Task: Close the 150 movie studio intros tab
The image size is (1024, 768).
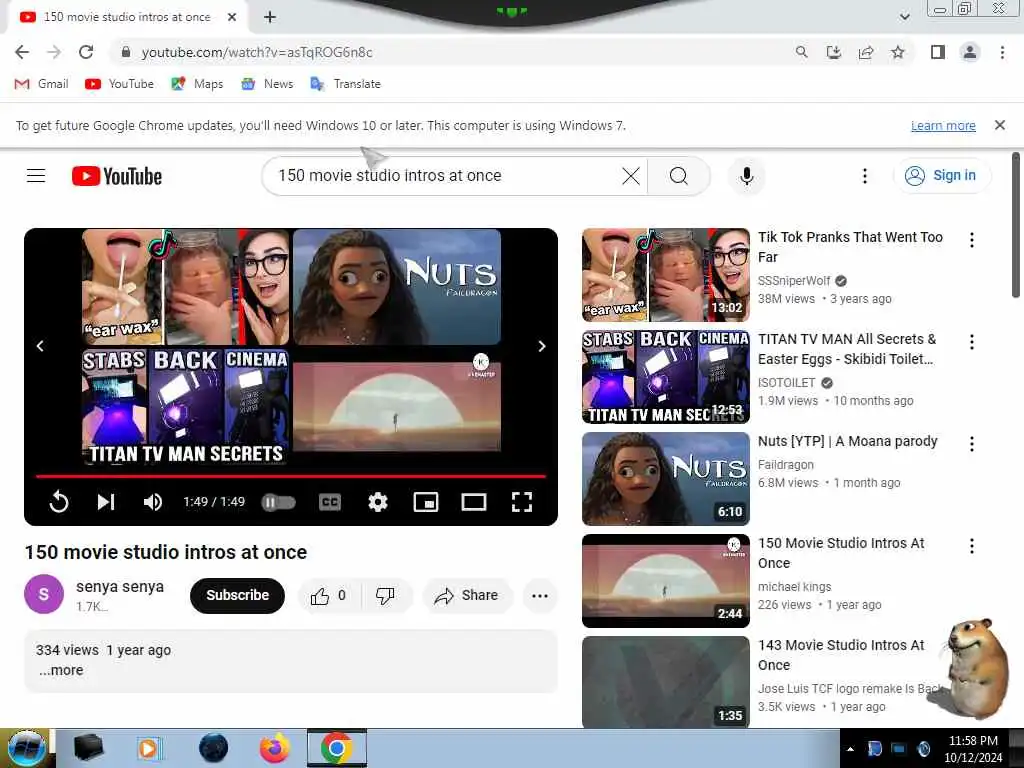Action: pos(232,17)
